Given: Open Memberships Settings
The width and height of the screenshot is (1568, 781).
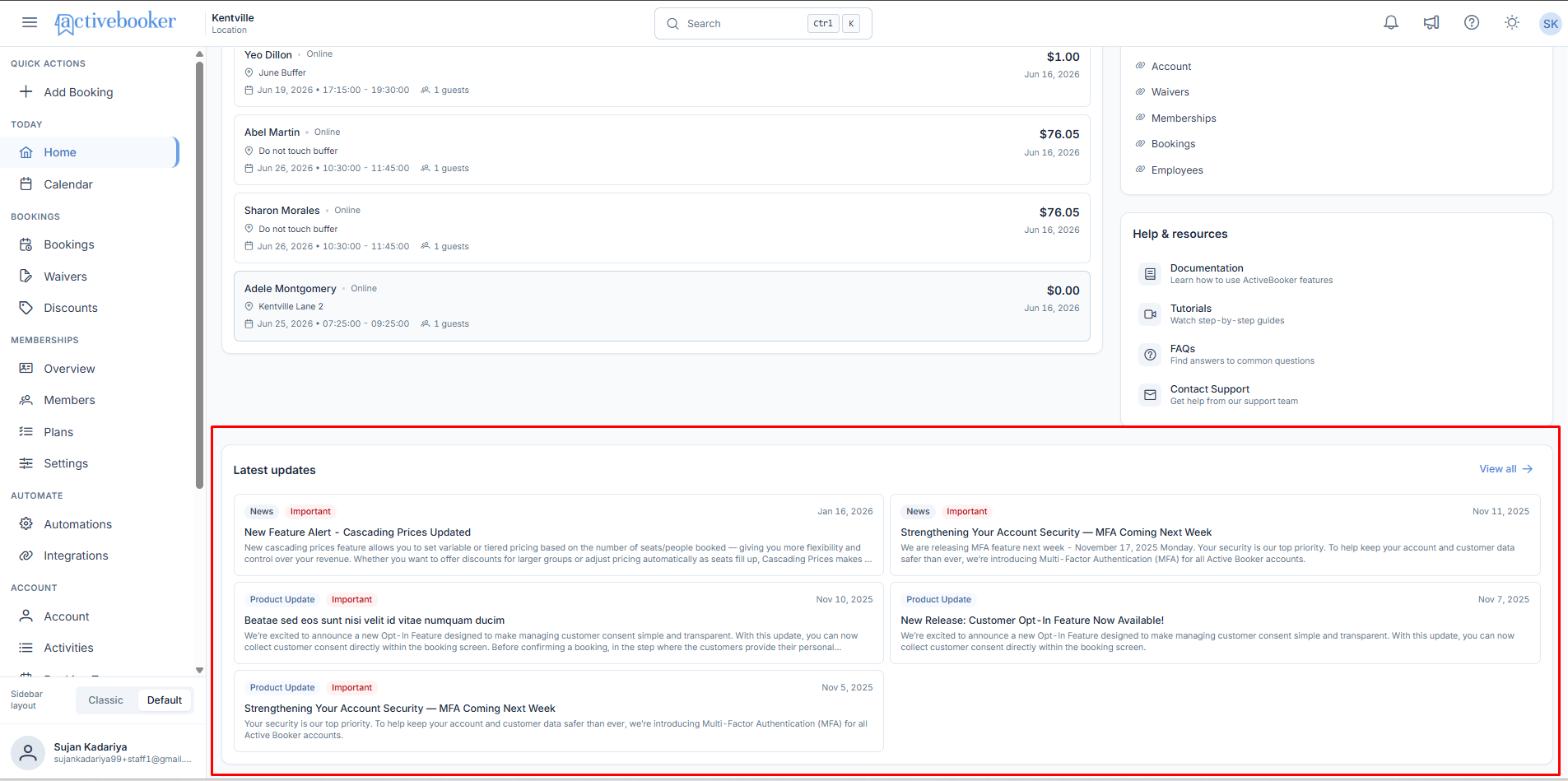Looking at the screenshot, I should point(89,463).
